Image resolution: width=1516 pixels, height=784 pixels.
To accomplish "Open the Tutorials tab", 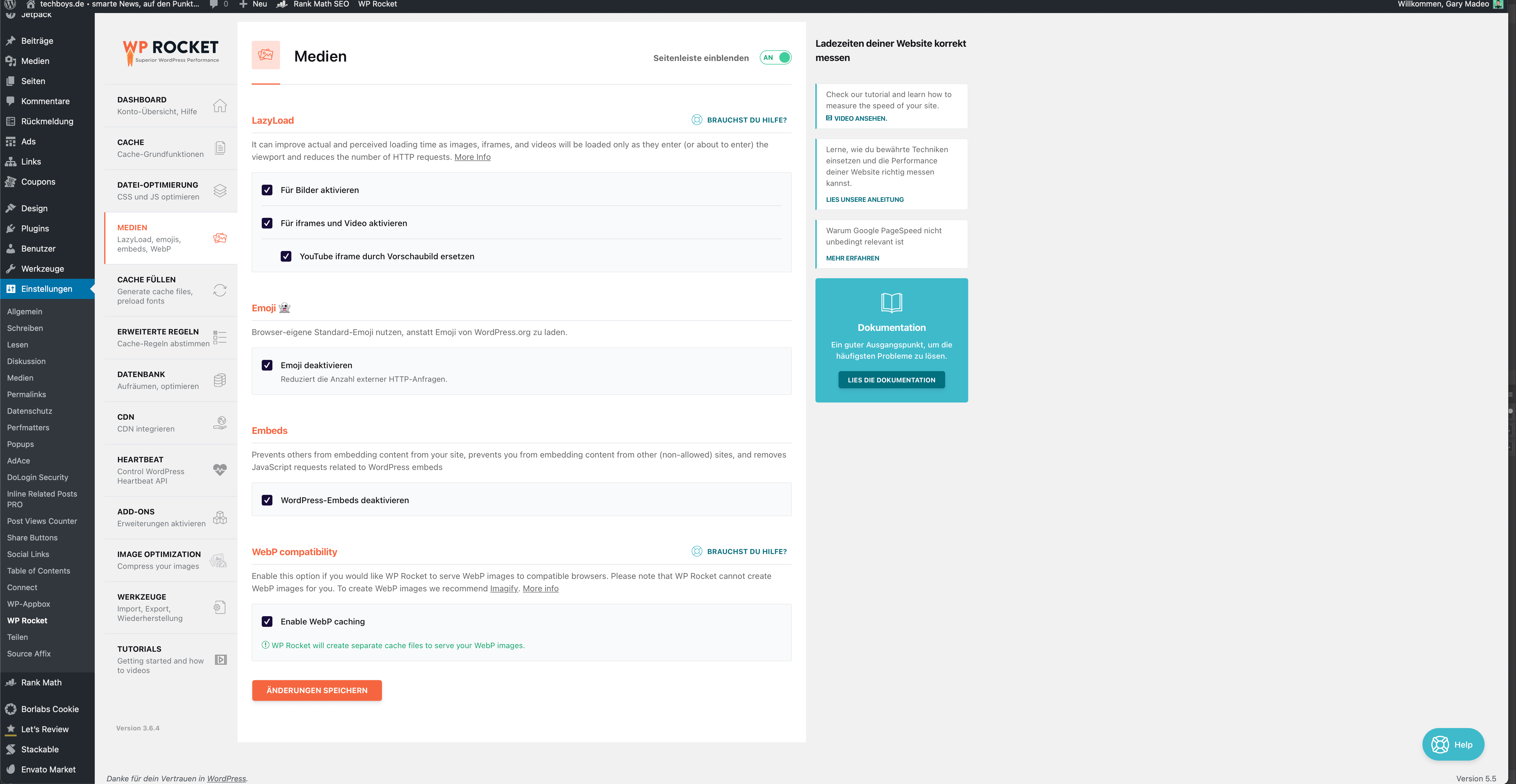I will click(171, 659).
